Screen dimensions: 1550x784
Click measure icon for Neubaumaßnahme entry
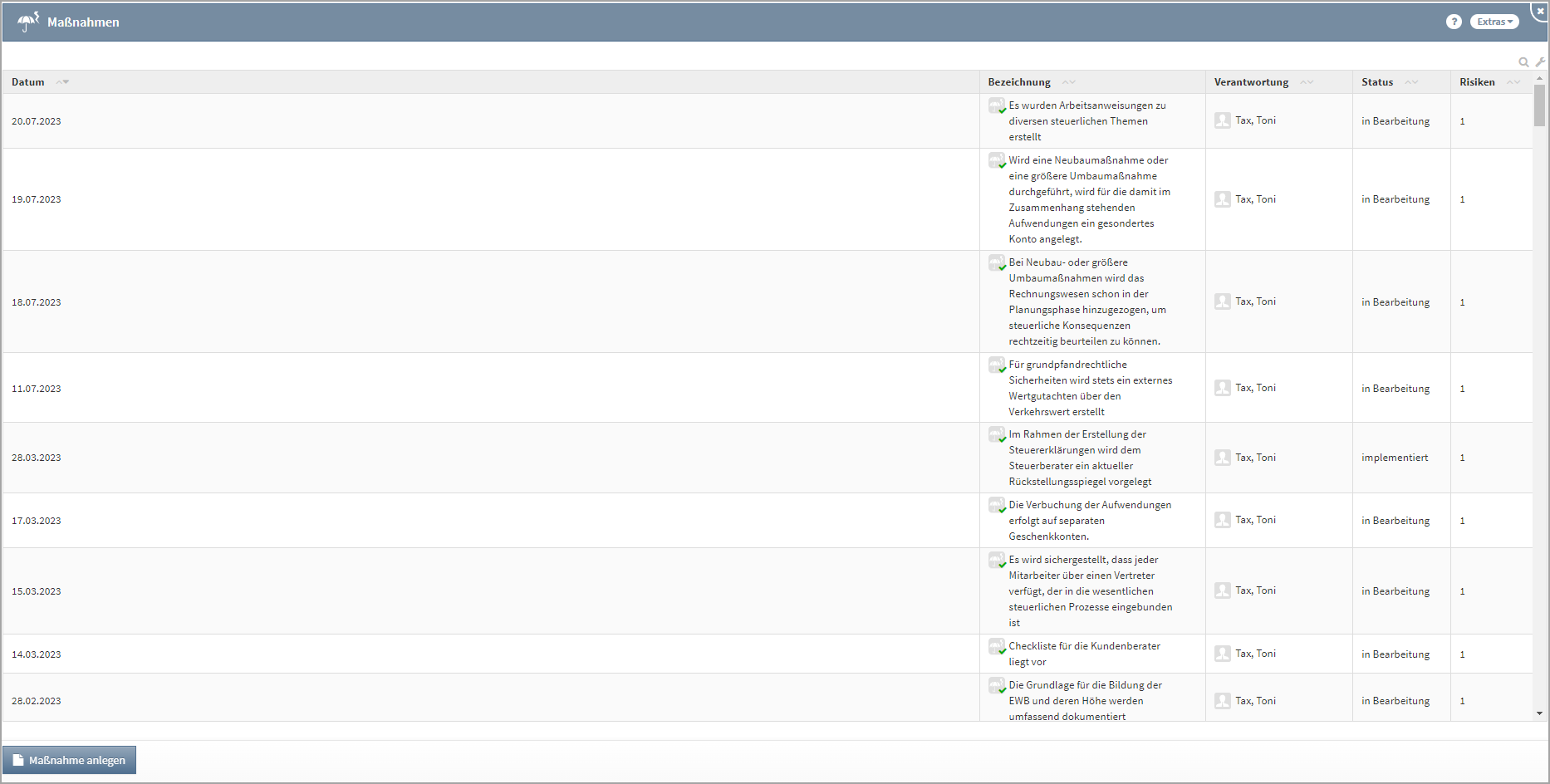(x=997, y=160)
